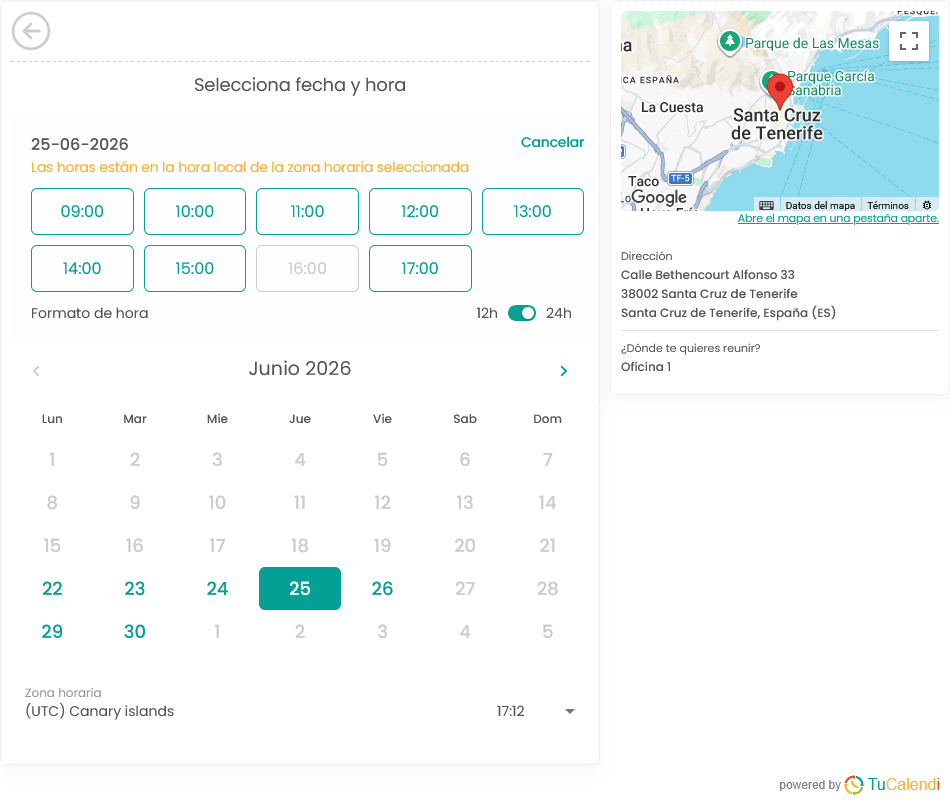
Task: Pick June 30 in the calendar
Action: click(135, 631)
